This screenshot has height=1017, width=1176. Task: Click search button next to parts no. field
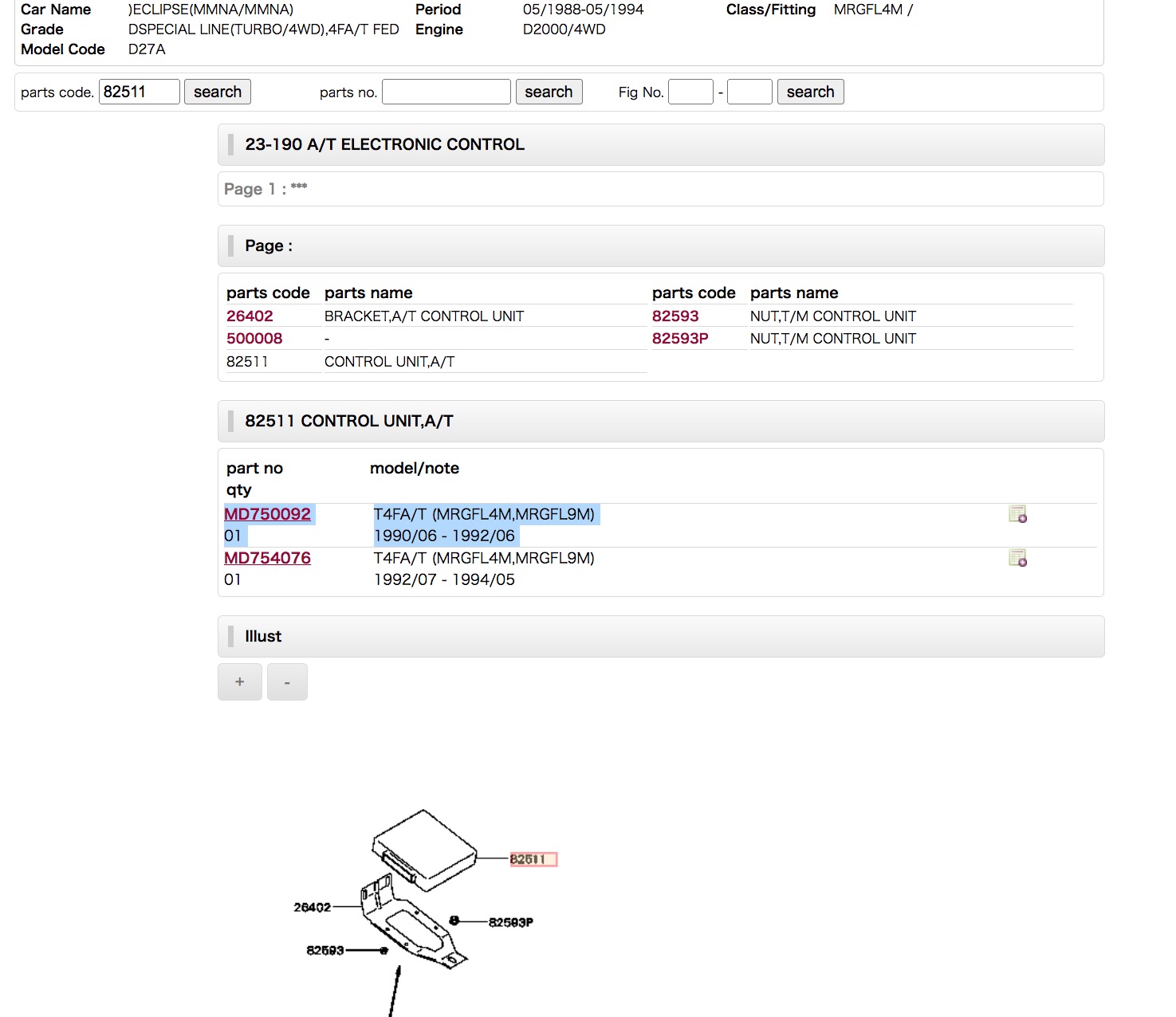[549, 92]
